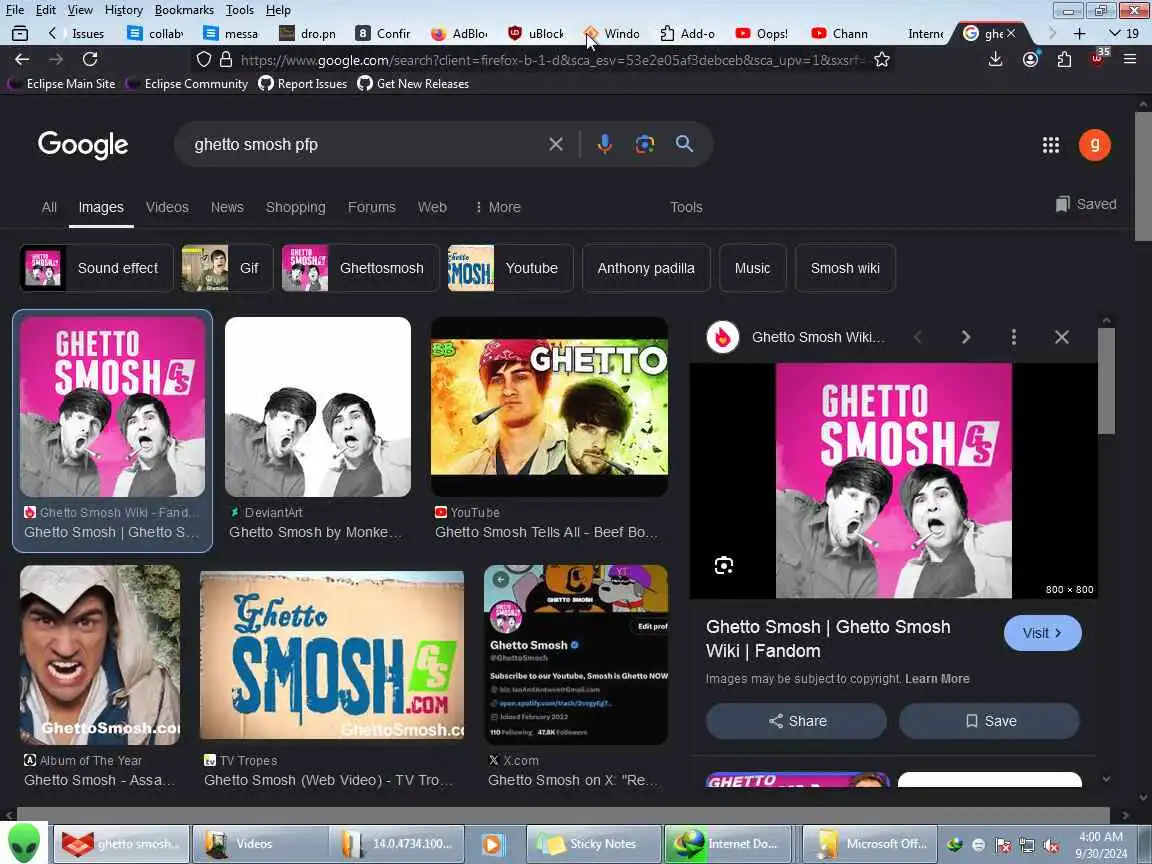Switch to the Forums results tab

(372, 207)
